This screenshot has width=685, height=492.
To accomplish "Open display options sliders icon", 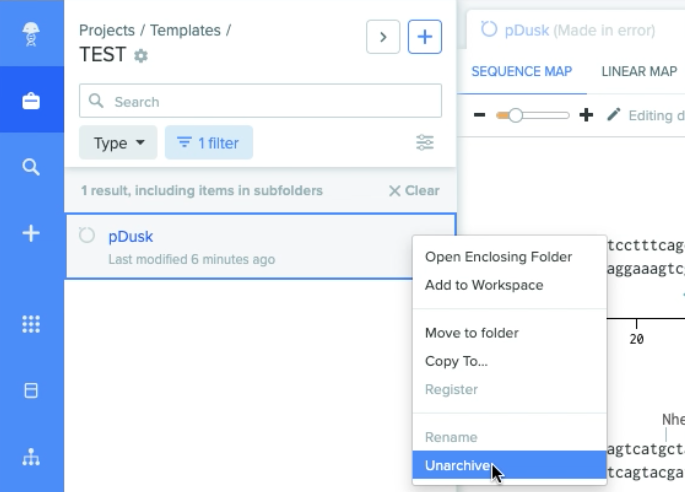I will pos(425,142).
